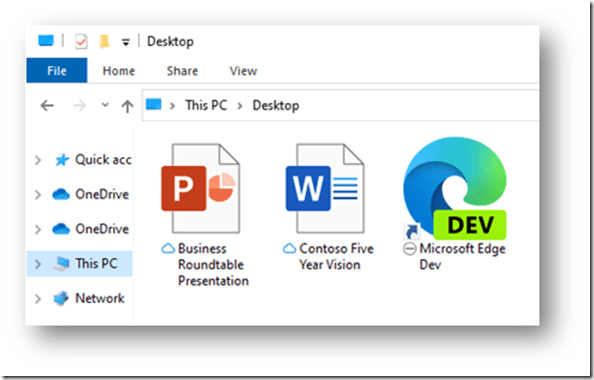Open the chevron before This PC breadcrumb
This screenshot has width=594, height=380.
click(x=172, y=106)
